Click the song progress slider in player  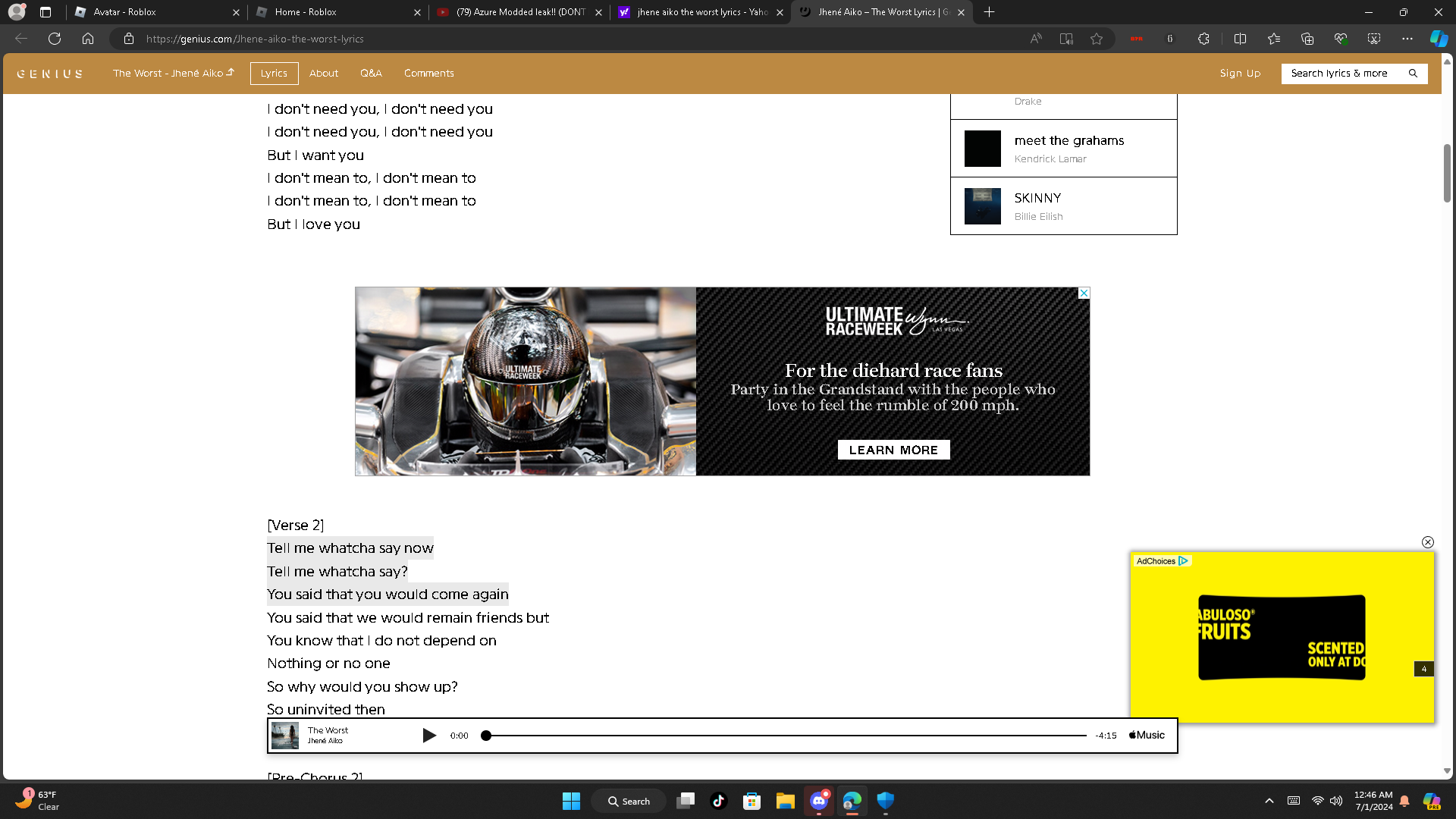coord(786,736)
